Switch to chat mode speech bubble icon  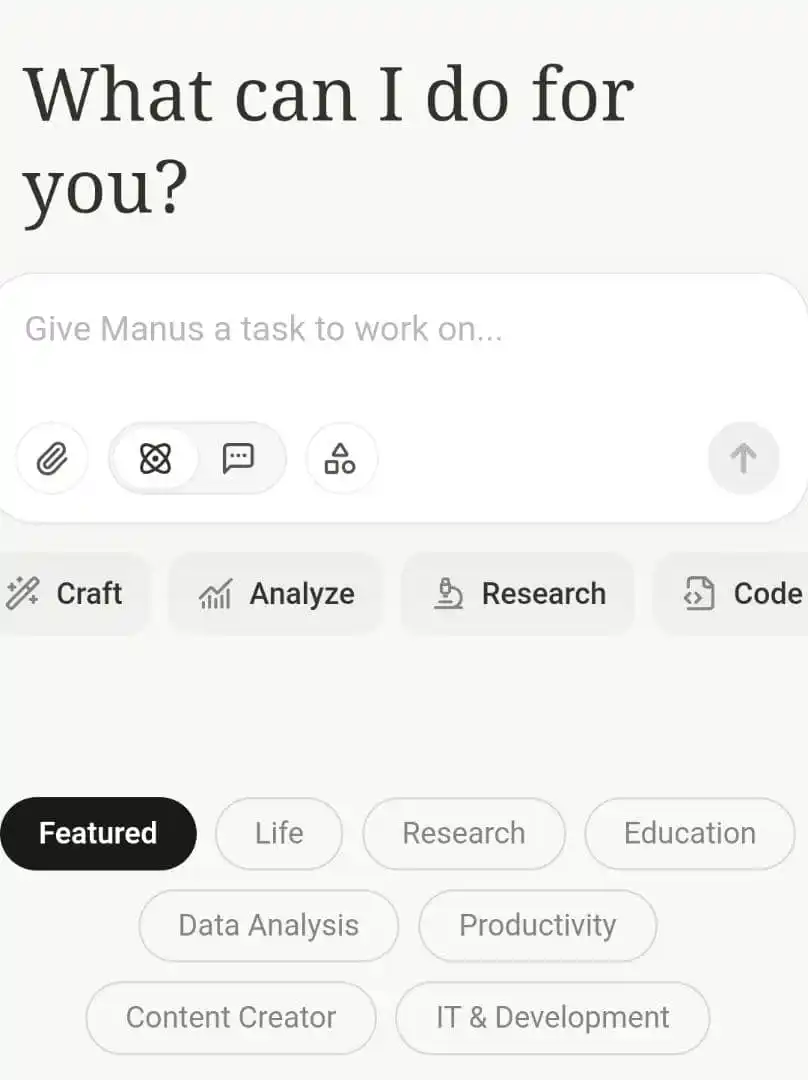tap(238, 458)
